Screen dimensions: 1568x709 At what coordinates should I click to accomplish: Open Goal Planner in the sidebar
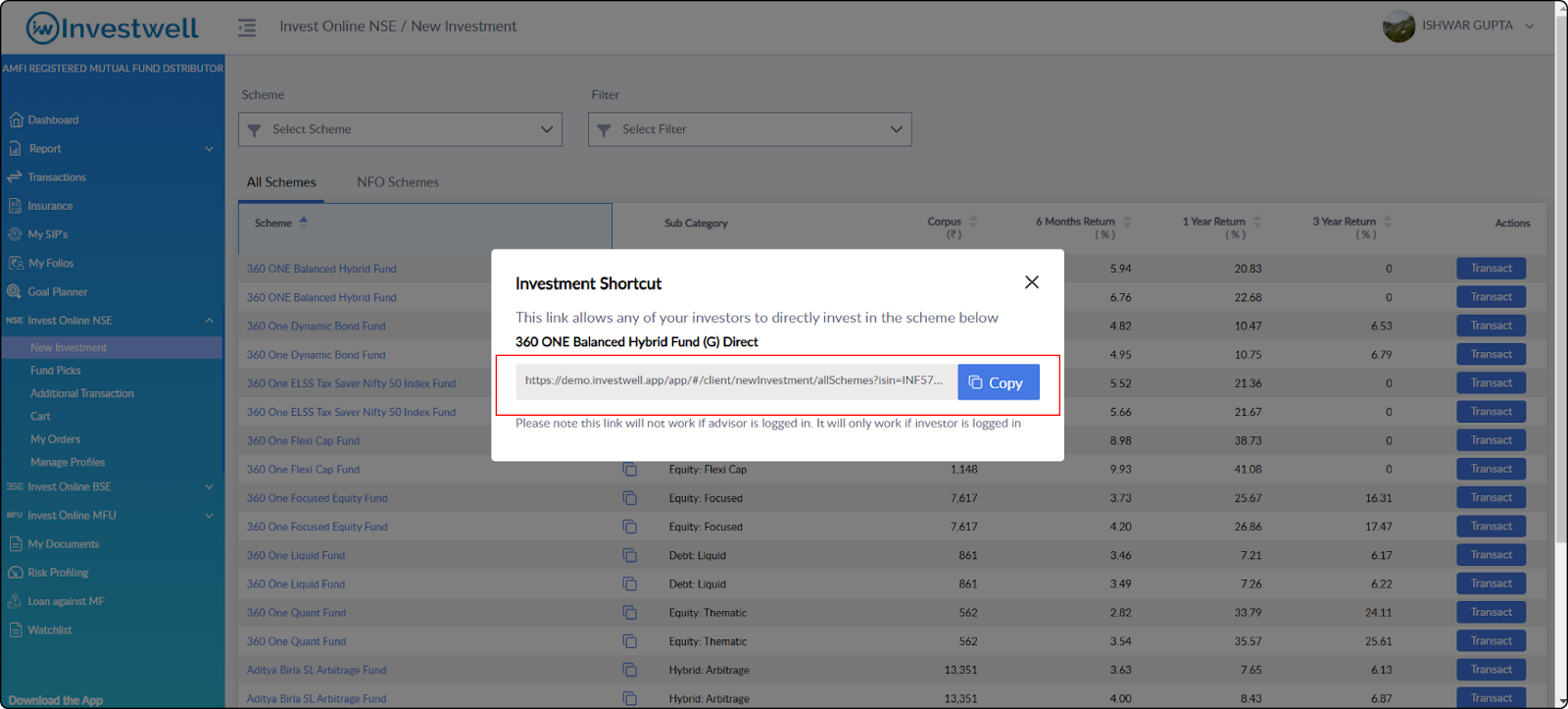(x=58, y=291)
